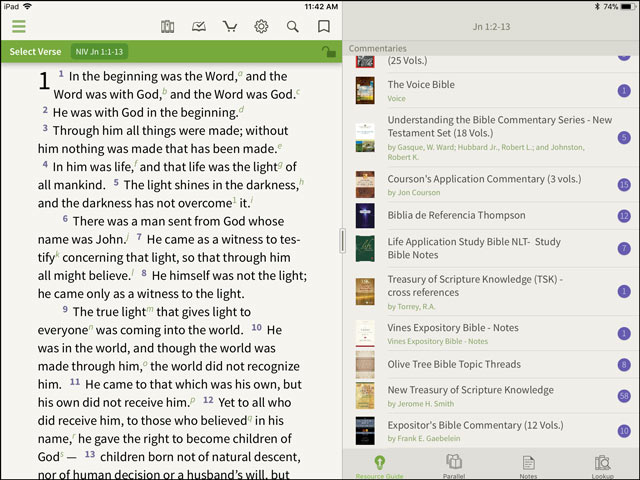Open the store shopping cart icon
This screenshot has width=640, height=480.
pyautogui.click(x=230, y=27)
